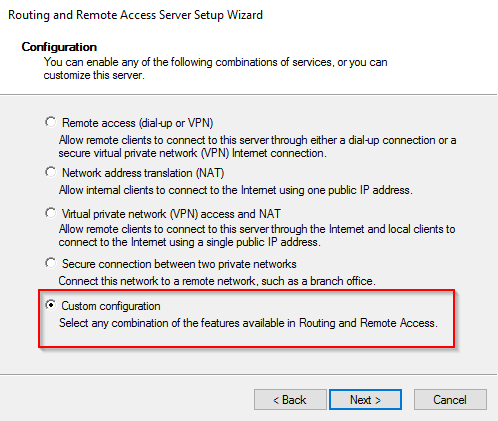
Task: Go back with the Back button
Action: pos(290,400)
